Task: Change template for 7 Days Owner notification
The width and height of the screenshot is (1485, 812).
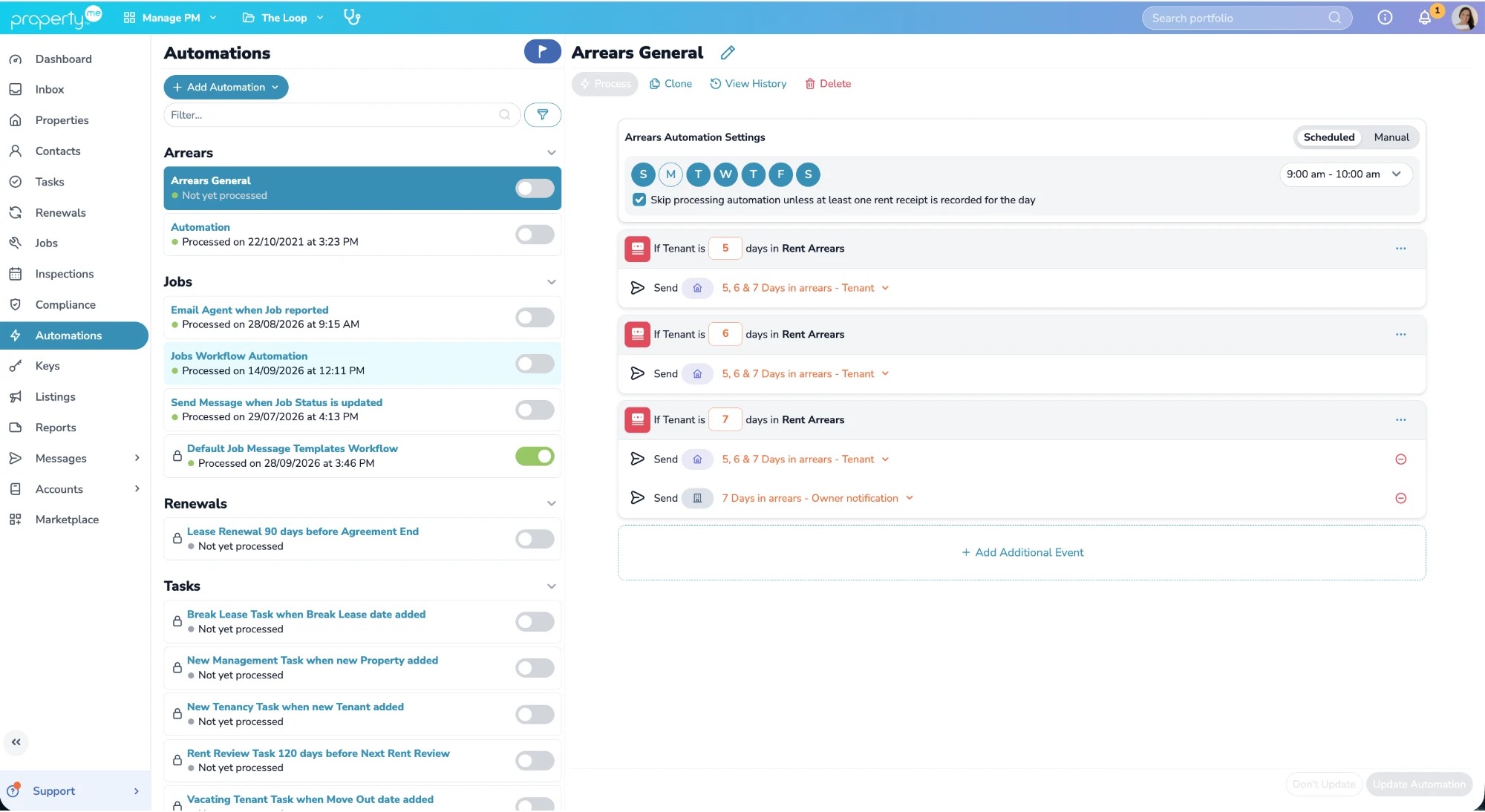Action: [817, 498]
